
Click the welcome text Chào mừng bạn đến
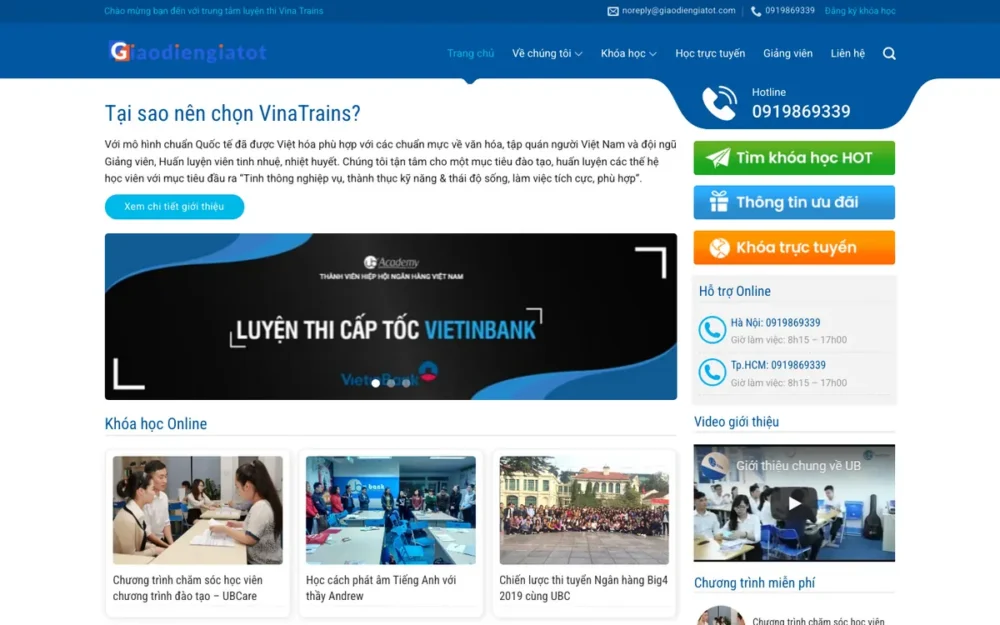(x=214, y=11)
